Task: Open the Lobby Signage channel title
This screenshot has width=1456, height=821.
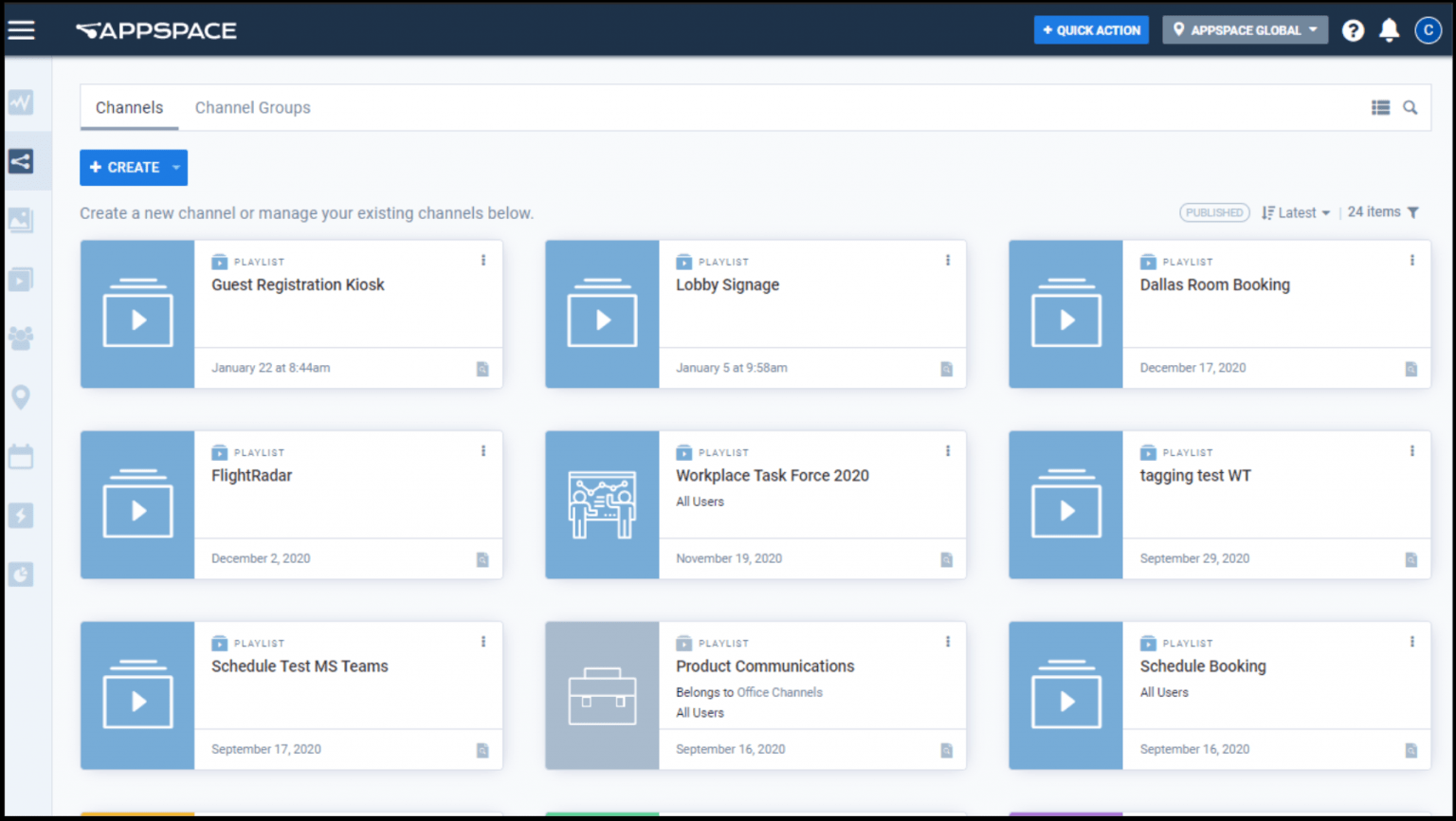Action: 727,284
